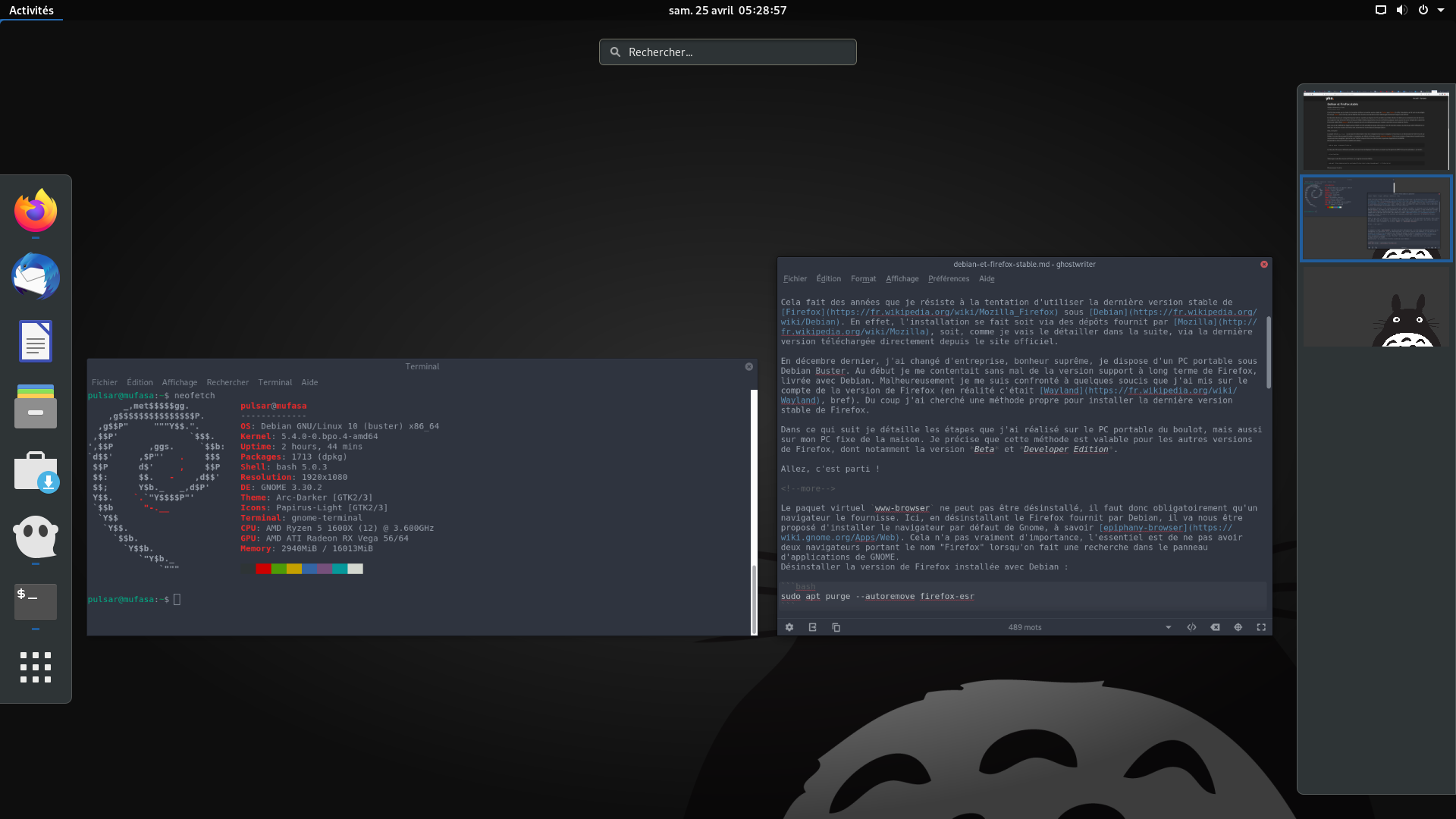Click the Firefox Wikipedia link in ghostwriter
This screenshot has height=819, width=1456.
point(919,312)
